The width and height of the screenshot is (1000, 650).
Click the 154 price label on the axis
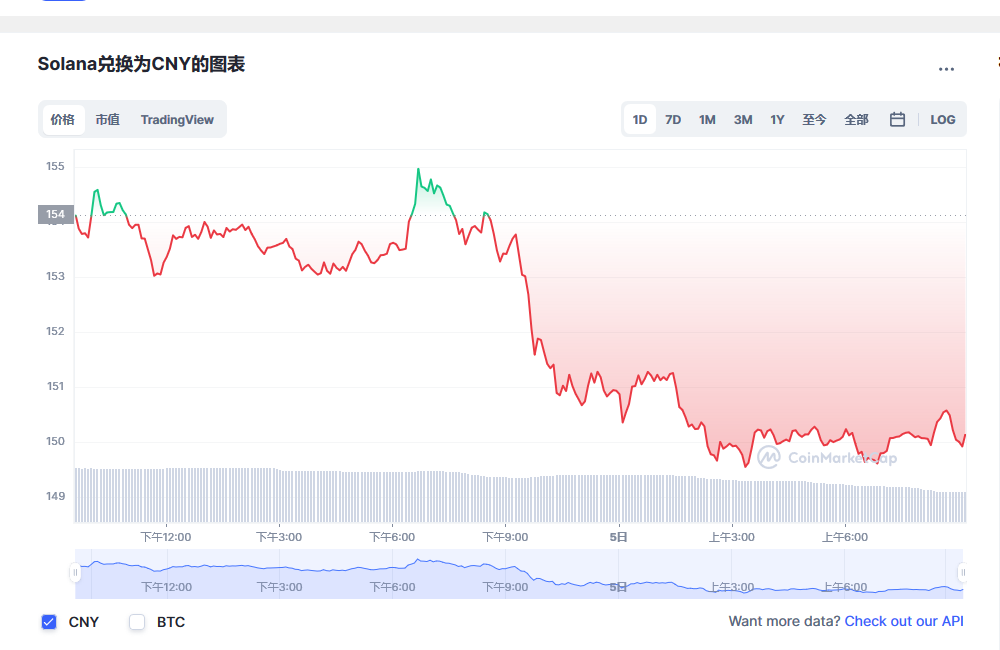click(x=55, y=214)
